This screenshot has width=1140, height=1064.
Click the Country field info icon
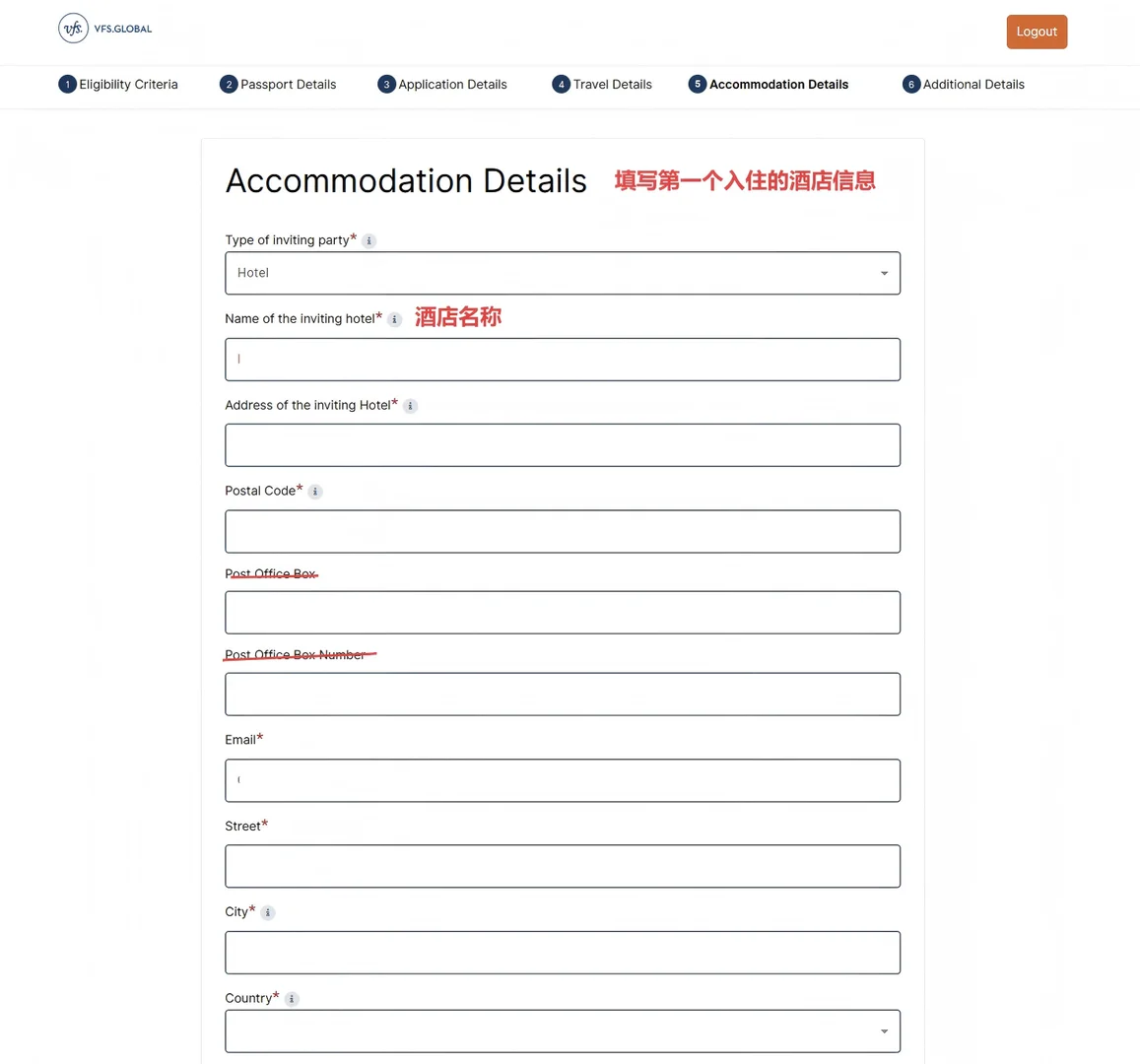pyautogui.click(x=292, y=999)
